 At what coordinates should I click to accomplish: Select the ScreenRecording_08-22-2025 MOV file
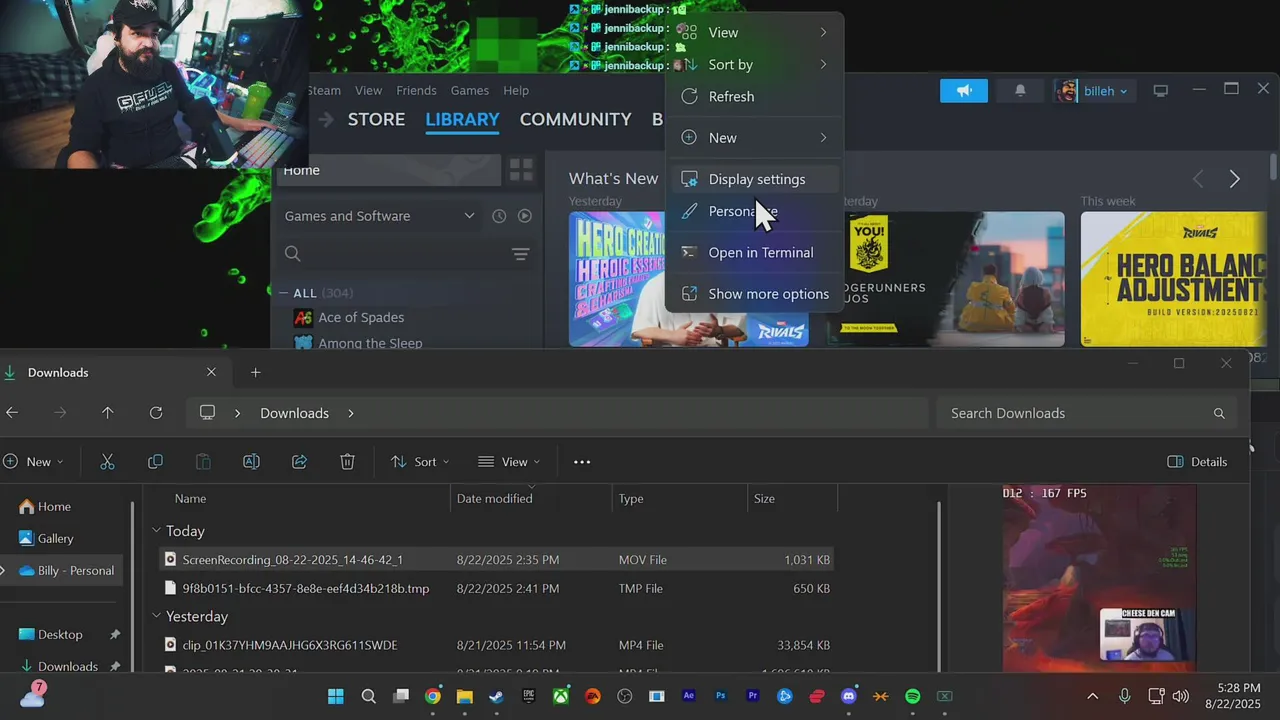coord(497,560)
